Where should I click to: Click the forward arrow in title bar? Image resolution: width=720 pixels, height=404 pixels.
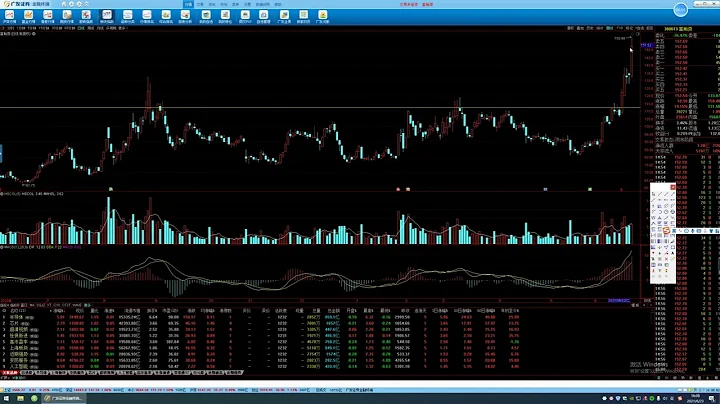(x=79, y=4)
